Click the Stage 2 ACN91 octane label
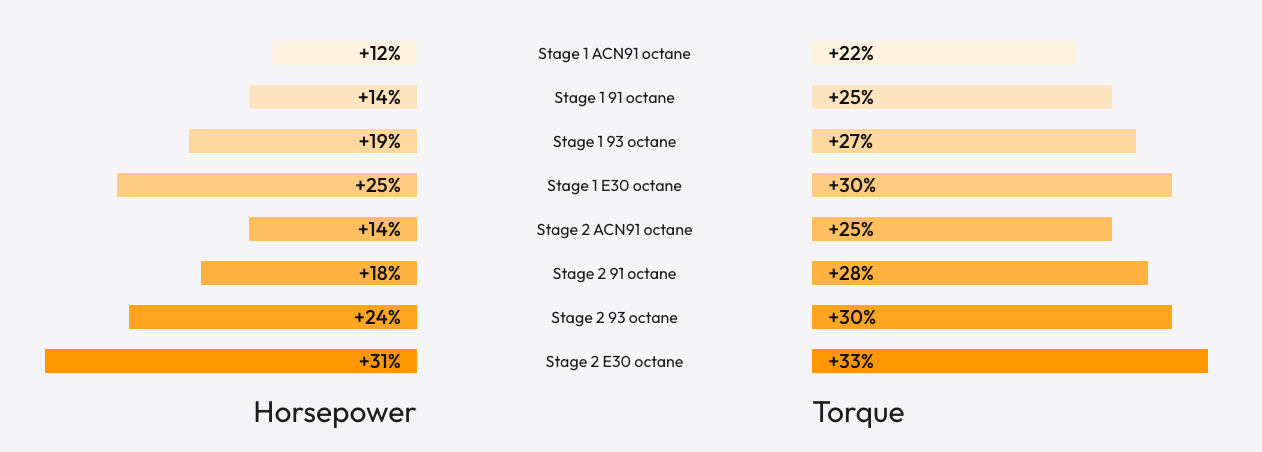 pyautogui.click(x=614, y=230)
